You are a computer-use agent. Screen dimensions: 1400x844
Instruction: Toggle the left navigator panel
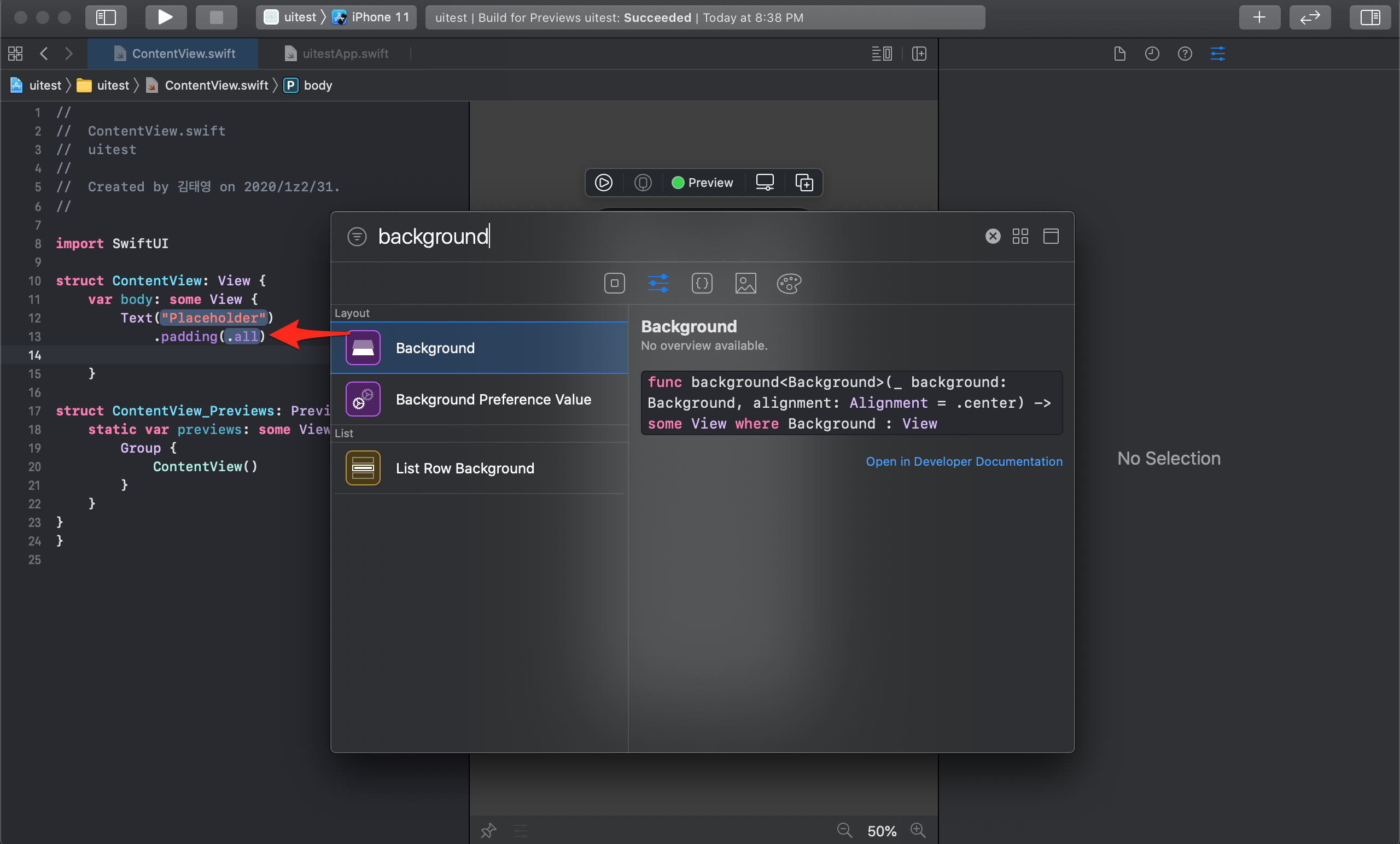106,17
